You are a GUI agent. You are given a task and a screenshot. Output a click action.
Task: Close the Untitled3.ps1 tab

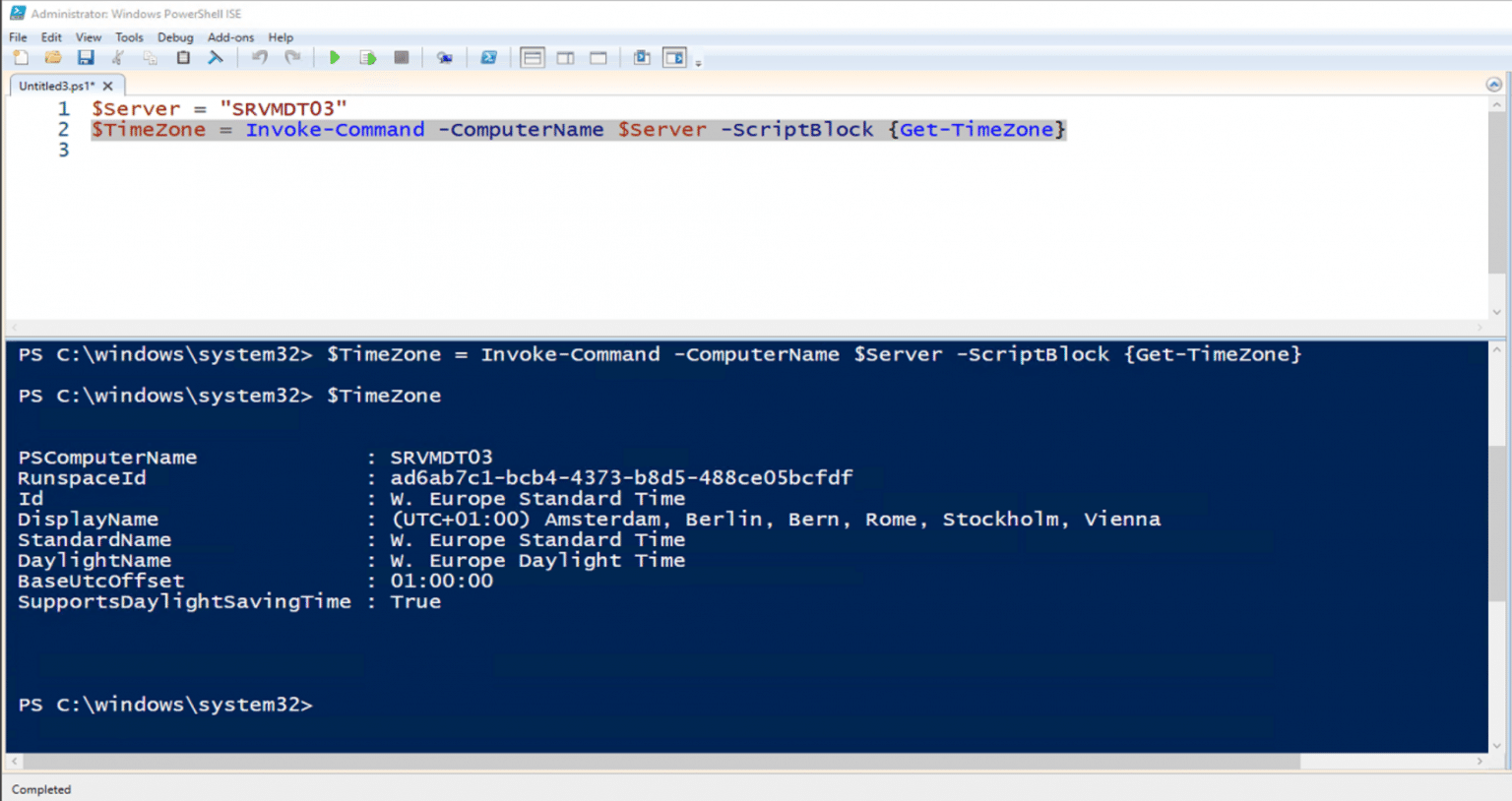click(x=108, y=87)
